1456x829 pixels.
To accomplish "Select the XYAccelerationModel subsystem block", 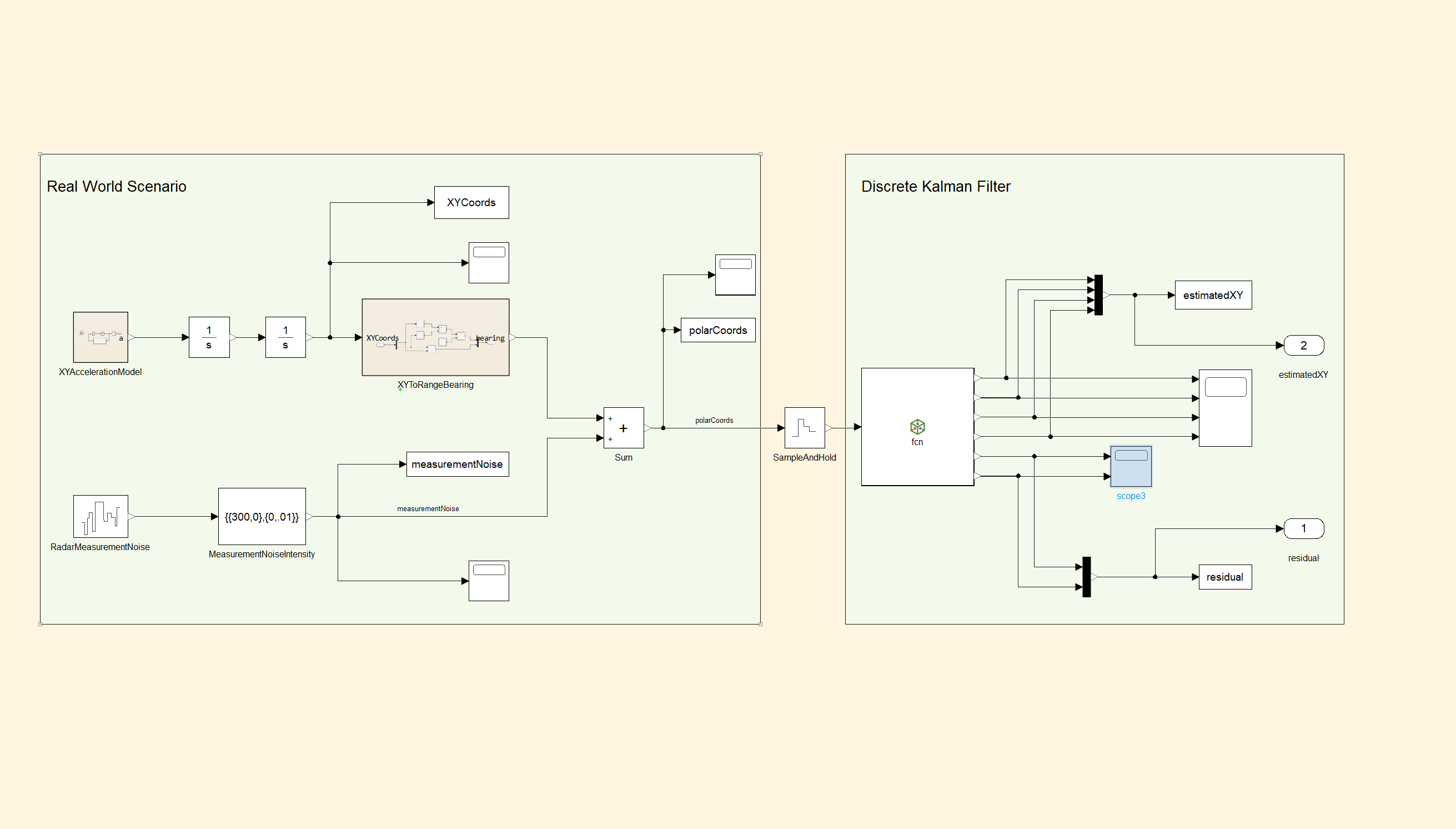I will click(100, 337).
